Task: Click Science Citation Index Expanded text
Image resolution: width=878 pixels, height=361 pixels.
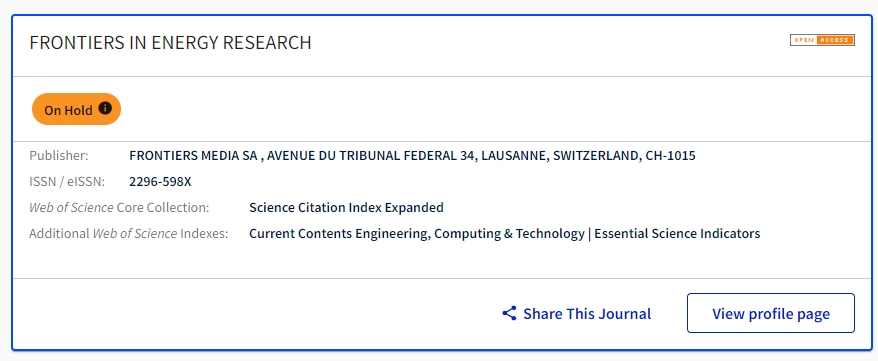Action: click(x=346, y=208)
